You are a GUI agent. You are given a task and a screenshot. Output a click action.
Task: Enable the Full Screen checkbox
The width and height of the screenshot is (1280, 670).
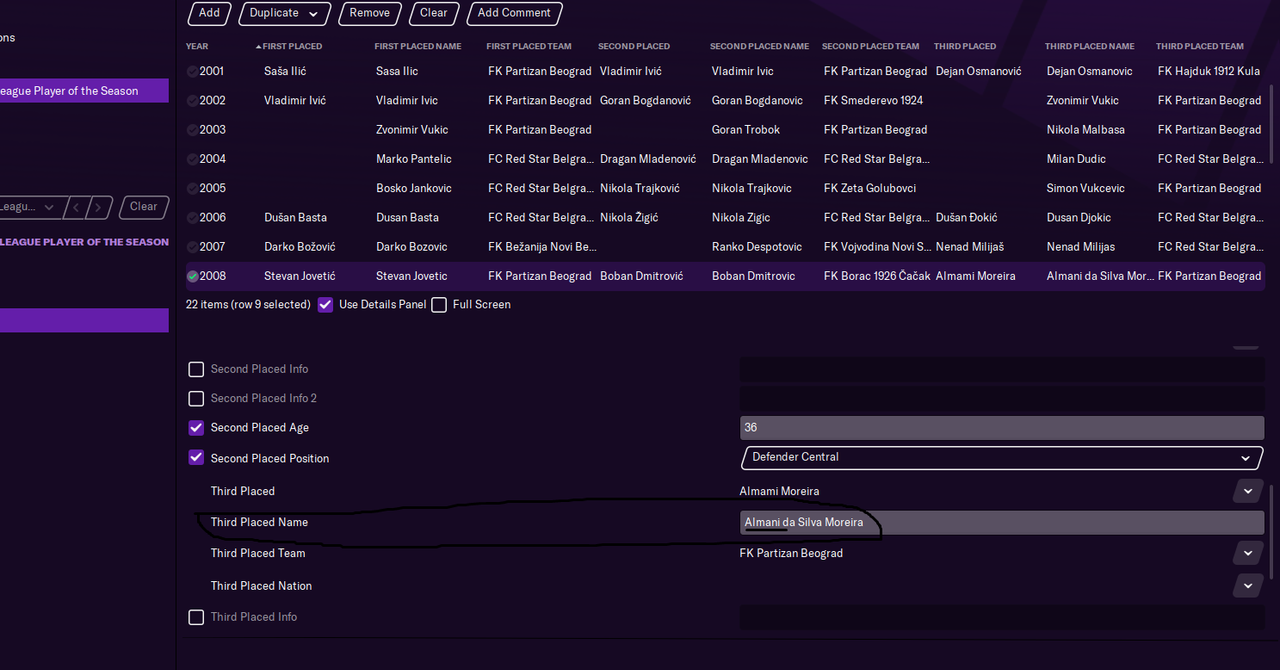[439, 305]
